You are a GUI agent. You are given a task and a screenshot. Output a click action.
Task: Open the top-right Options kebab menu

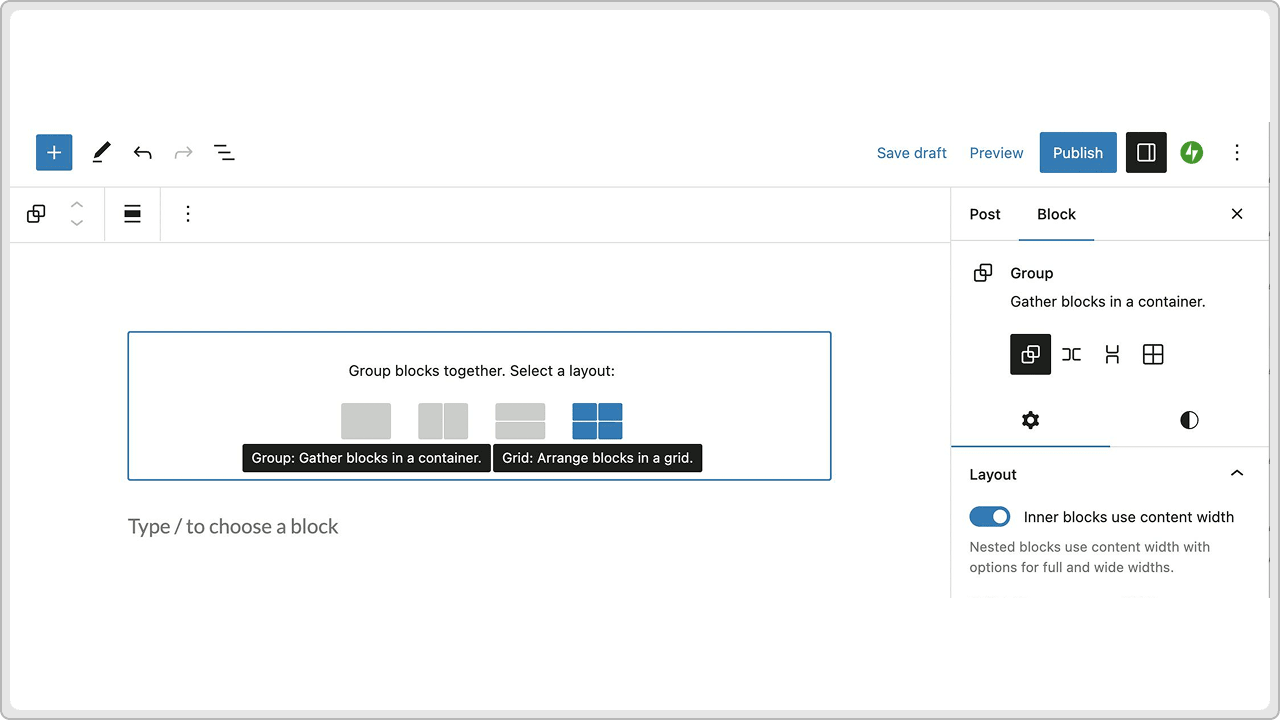tap(1237, 153)
